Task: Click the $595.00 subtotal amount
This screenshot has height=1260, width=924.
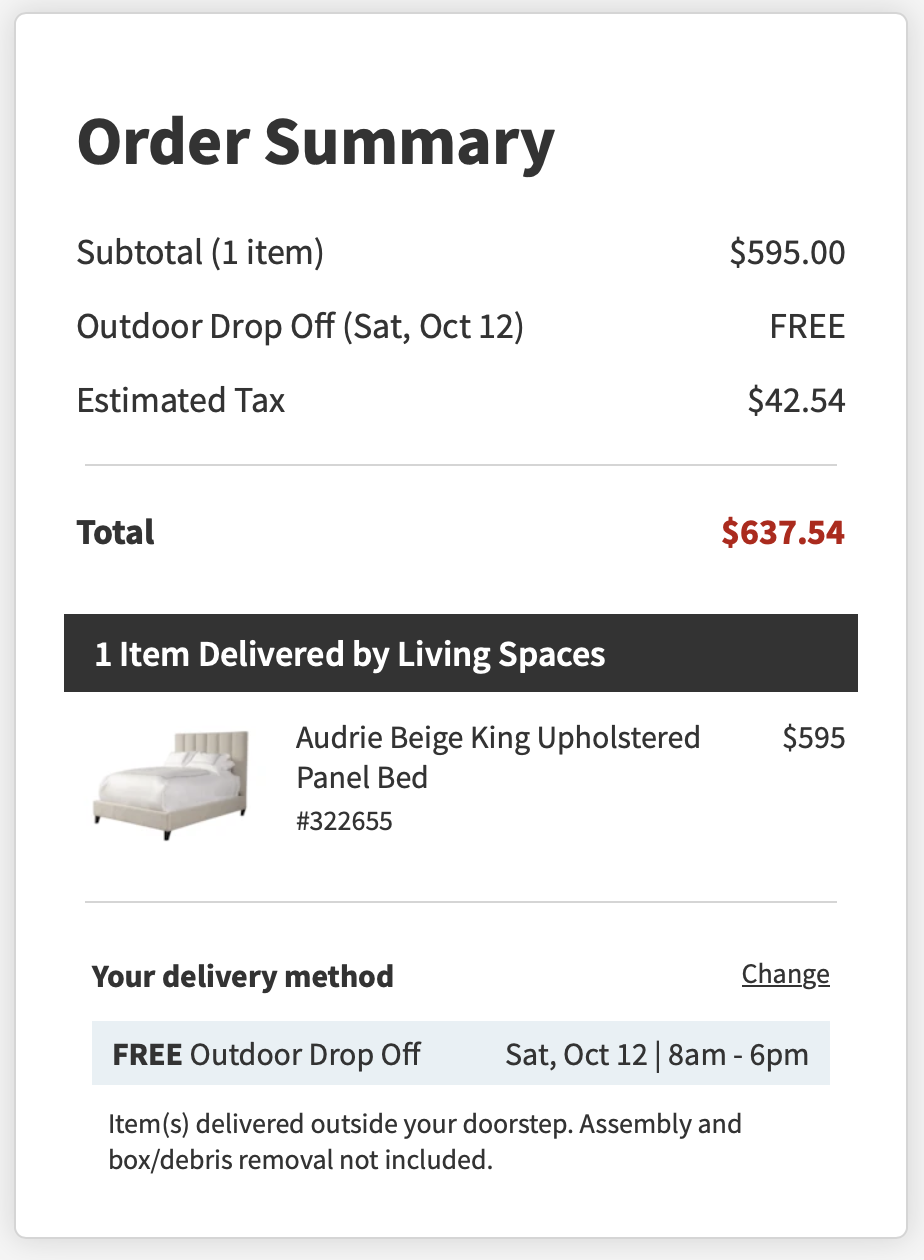Action: pyautogui.click(x=787, y=252)
